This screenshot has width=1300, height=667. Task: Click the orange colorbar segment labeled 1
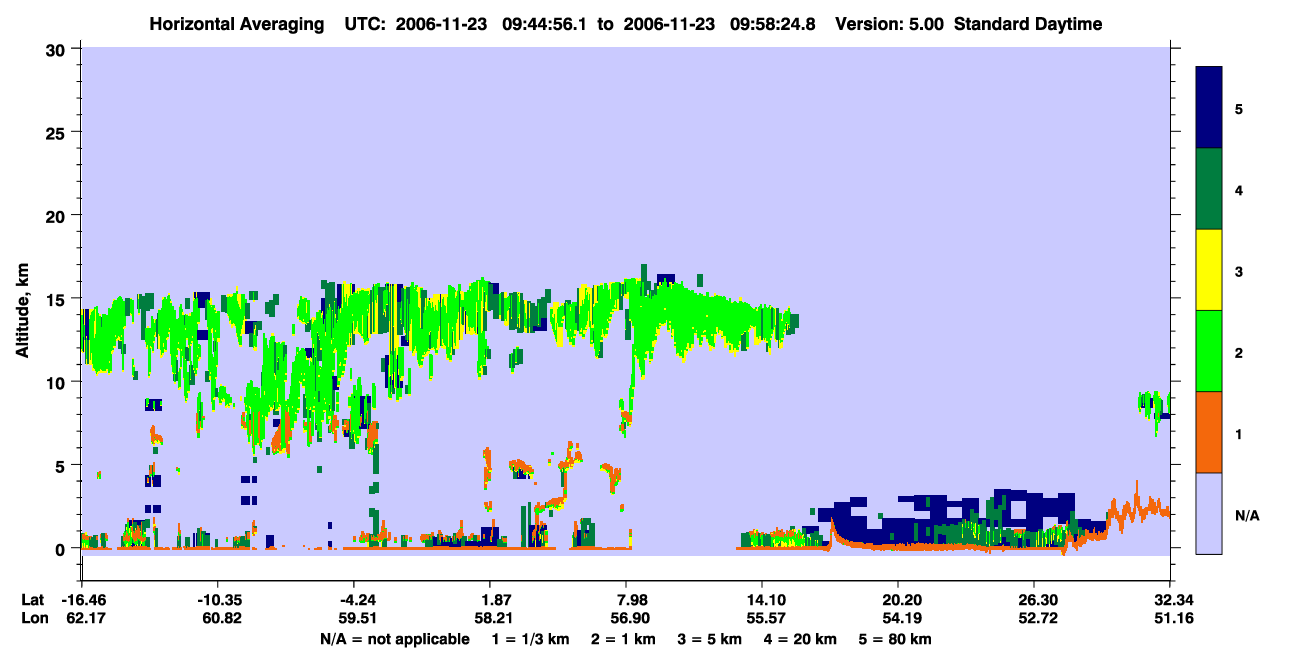1209,432
